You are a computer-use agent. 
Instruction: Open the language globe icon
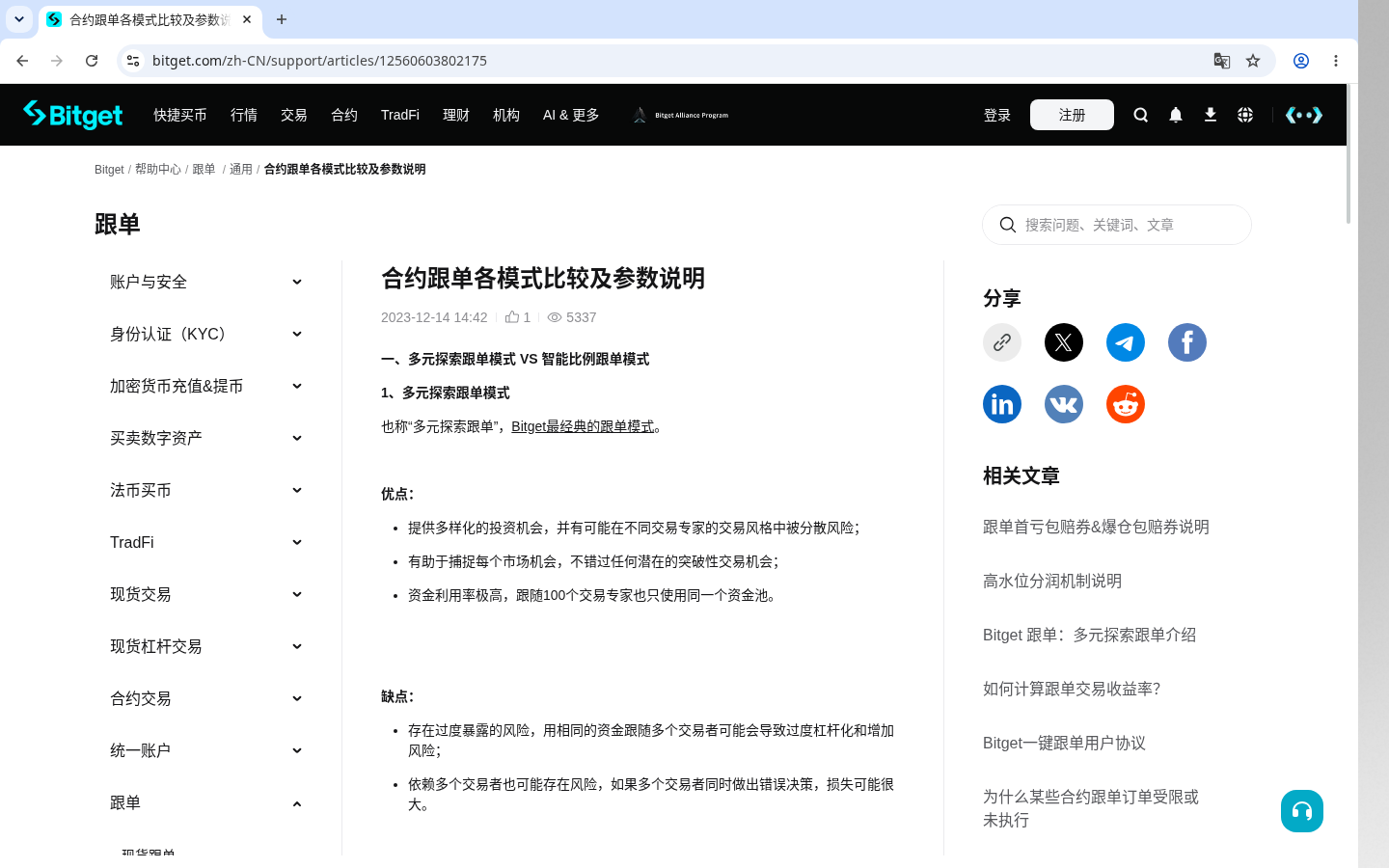1245,115
